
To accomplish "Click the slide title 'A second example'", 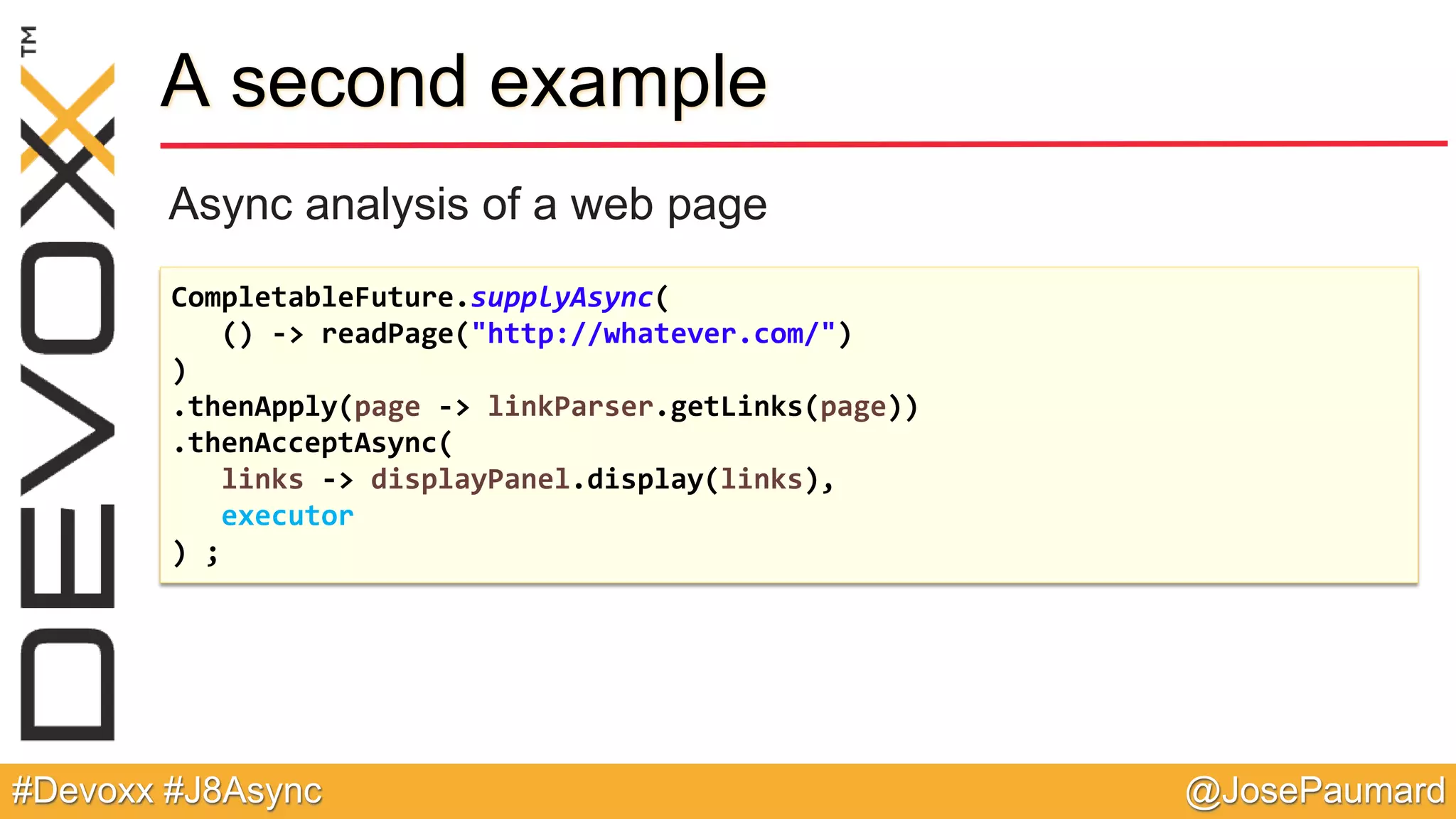I will coord(464,82).
